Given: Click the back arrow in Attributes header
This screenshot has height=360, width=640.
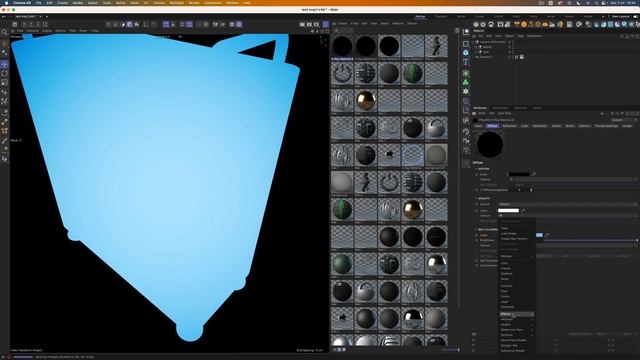Looking at the screenshot, I should (602, 113).
